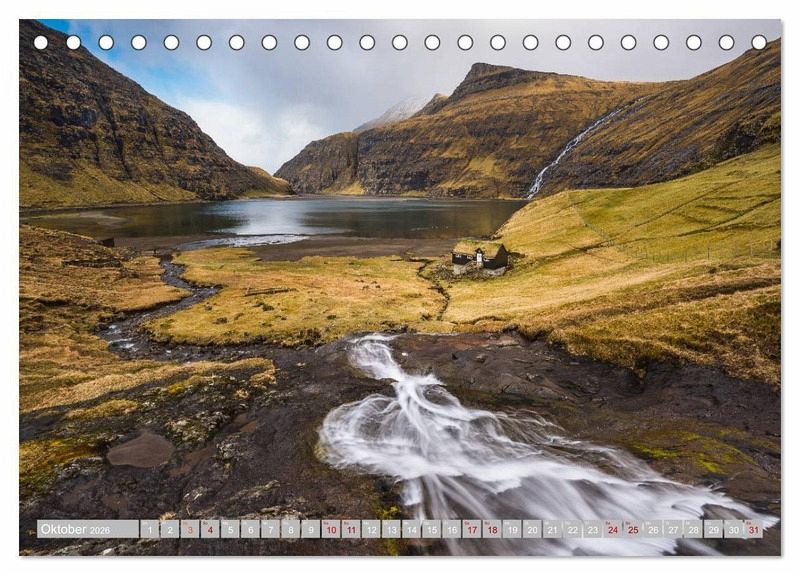
Task: Pick red date cell 24
Action: point(612,529)
